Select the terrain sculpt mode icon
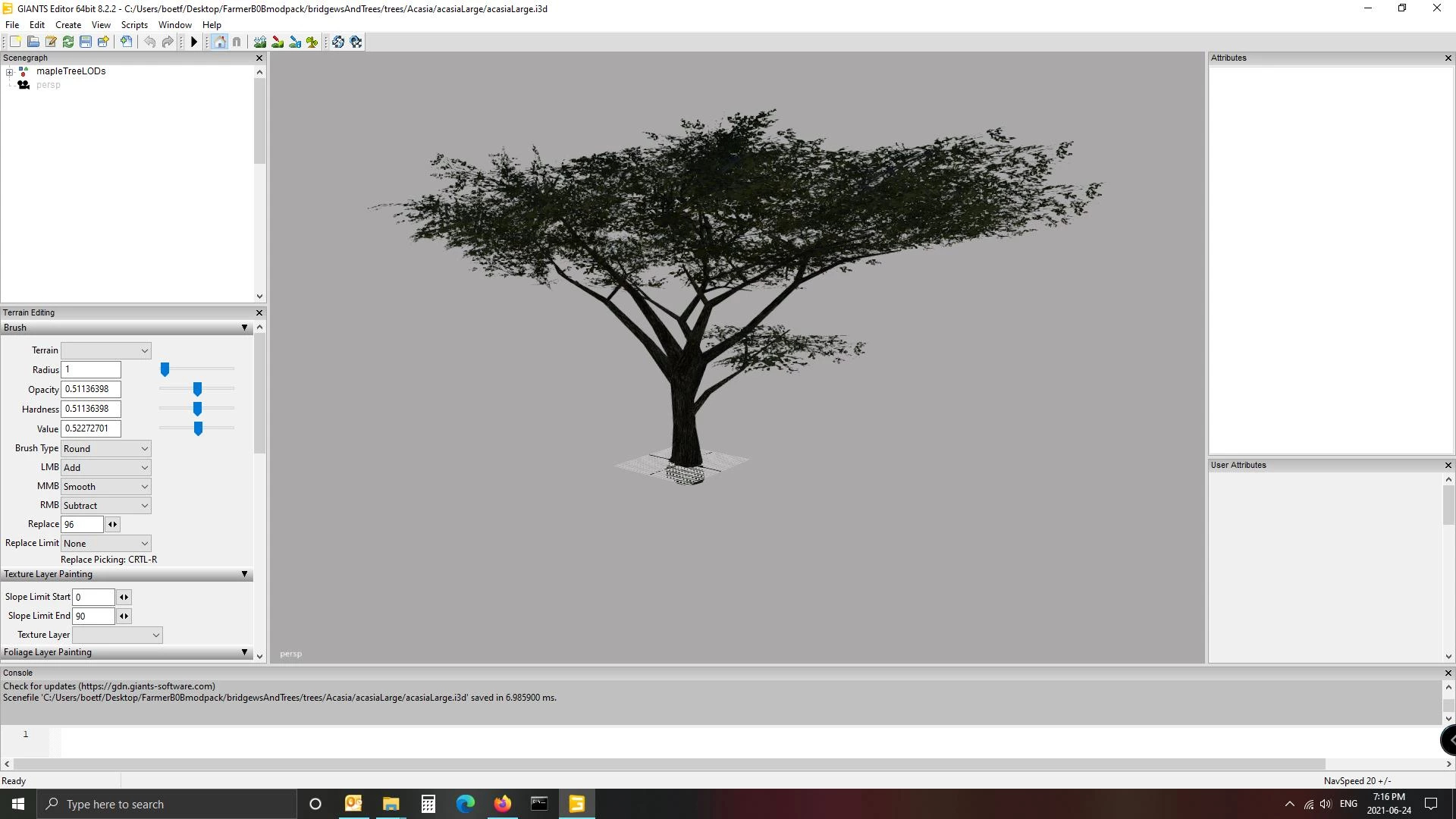Viewport: 1456px width, 819px height. click(x=260, y=42)
